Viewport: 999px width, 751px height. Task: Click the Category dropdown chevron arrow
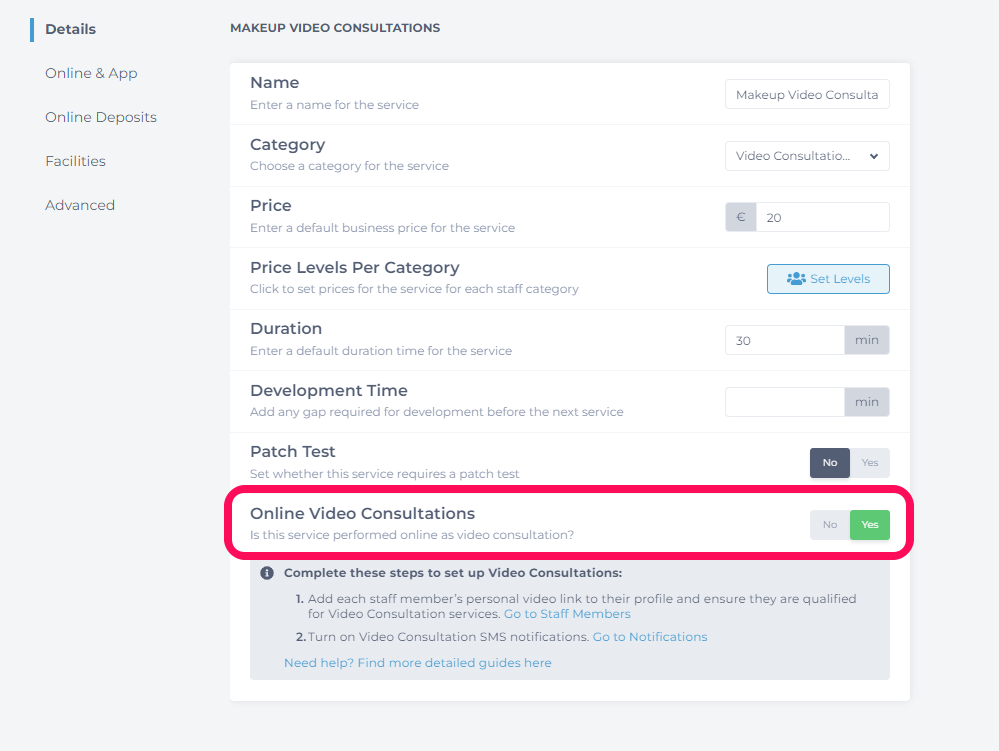[873, 156]
